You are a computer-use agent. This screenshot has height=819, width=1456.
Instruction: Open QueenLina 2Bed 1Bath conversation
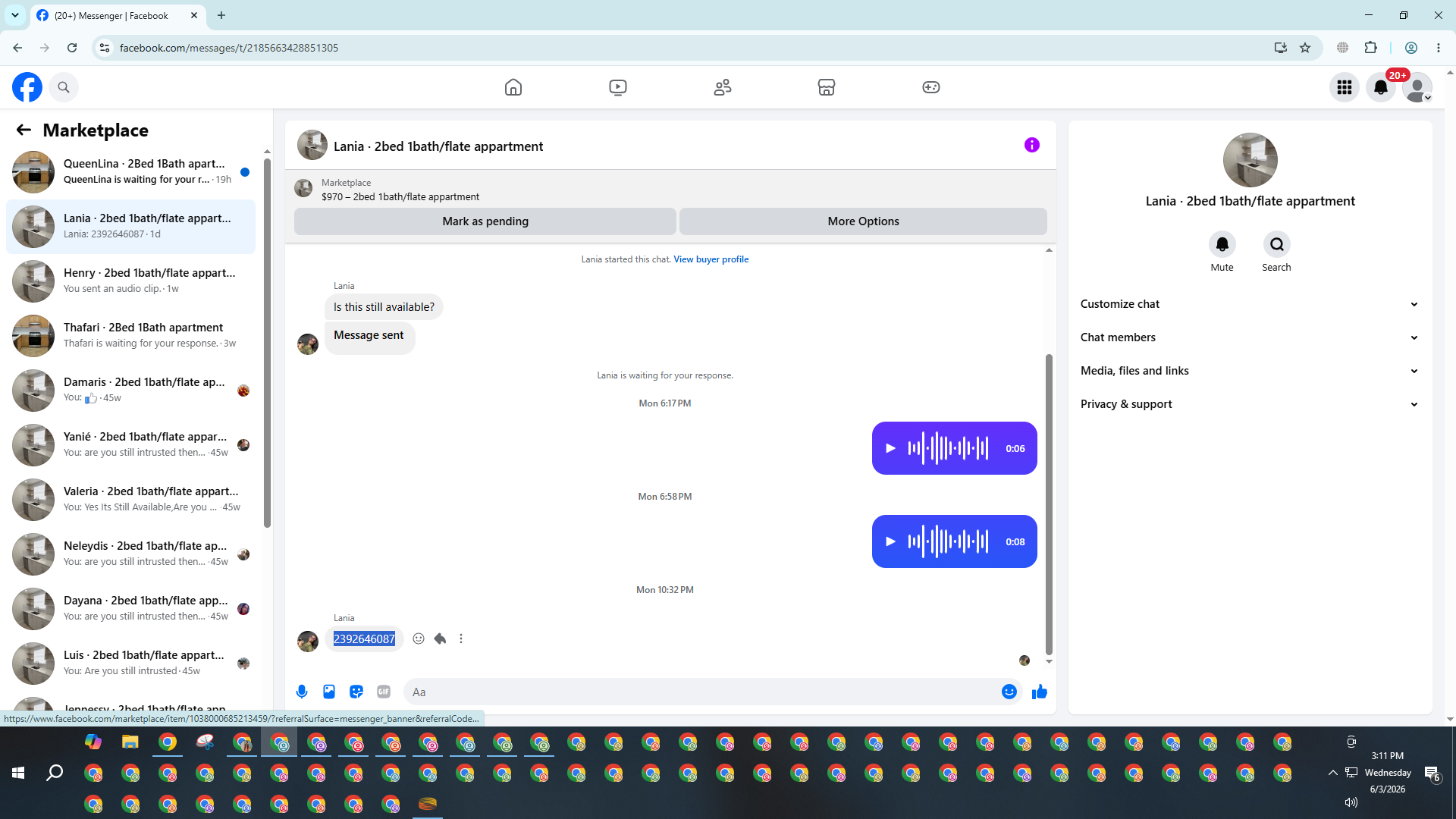pyautogui.click(x=130, y=172)
